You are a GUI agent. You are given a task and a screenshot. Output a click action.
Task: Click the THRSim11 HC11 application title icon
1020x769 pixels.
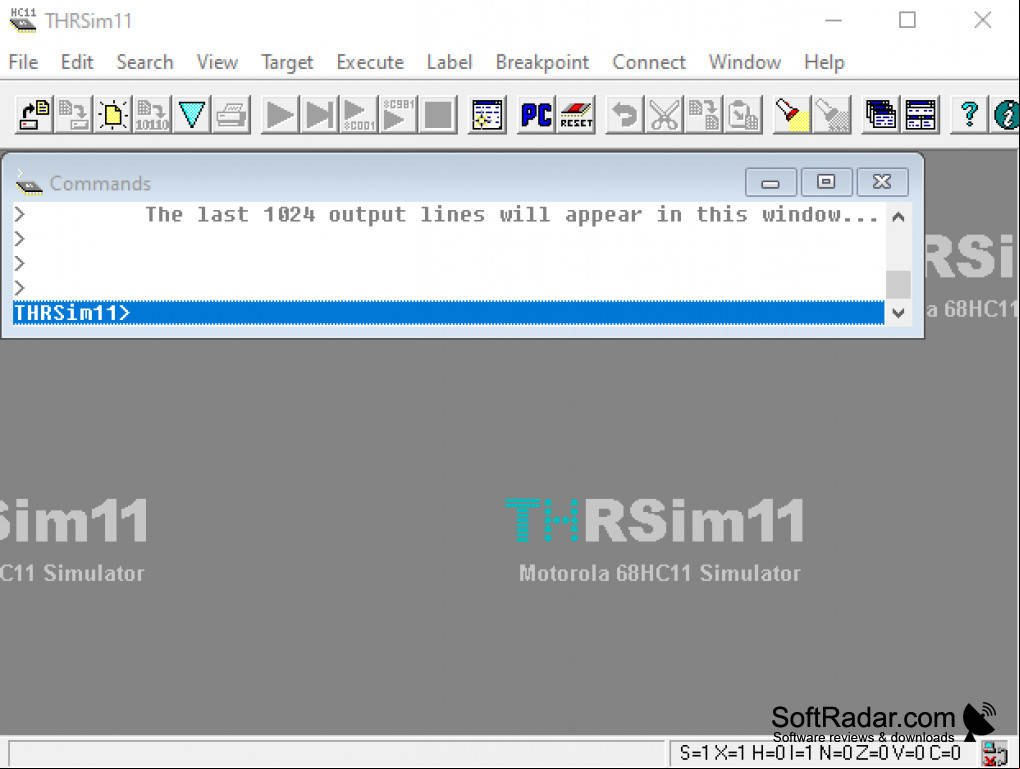tap(23, 20)
